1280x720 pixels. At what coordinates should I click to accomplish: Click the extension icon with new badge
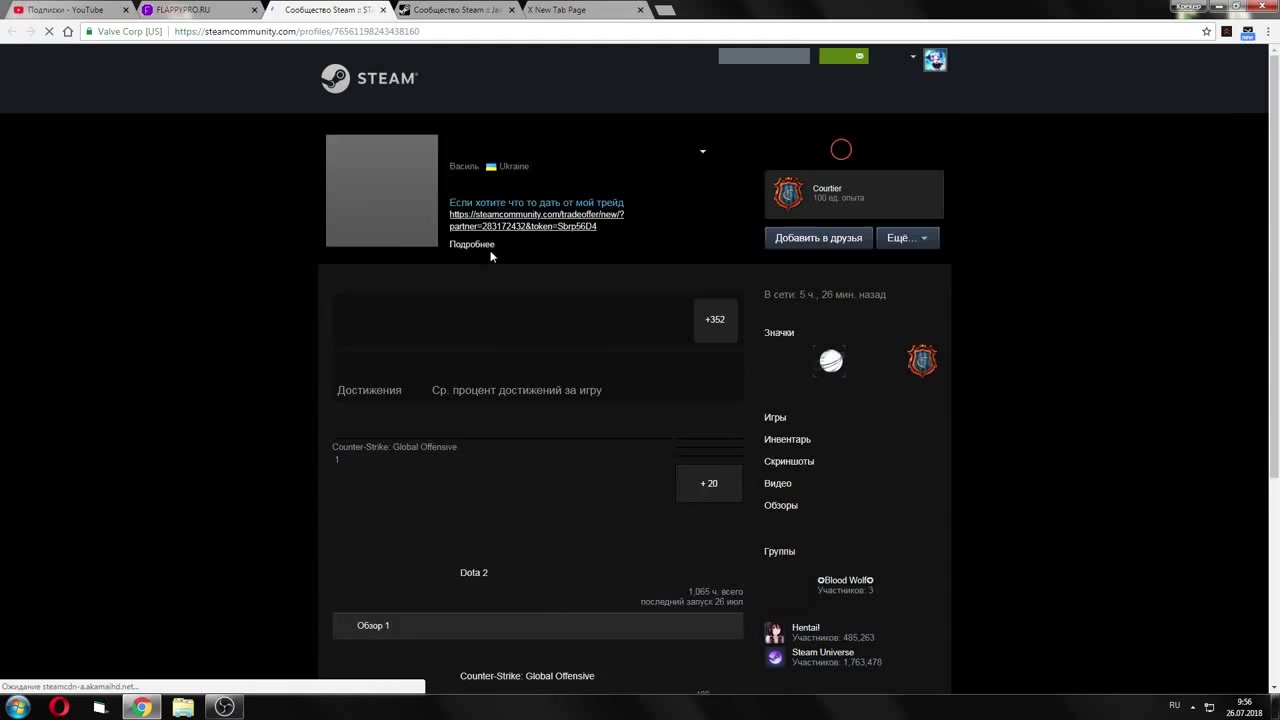1247,32
